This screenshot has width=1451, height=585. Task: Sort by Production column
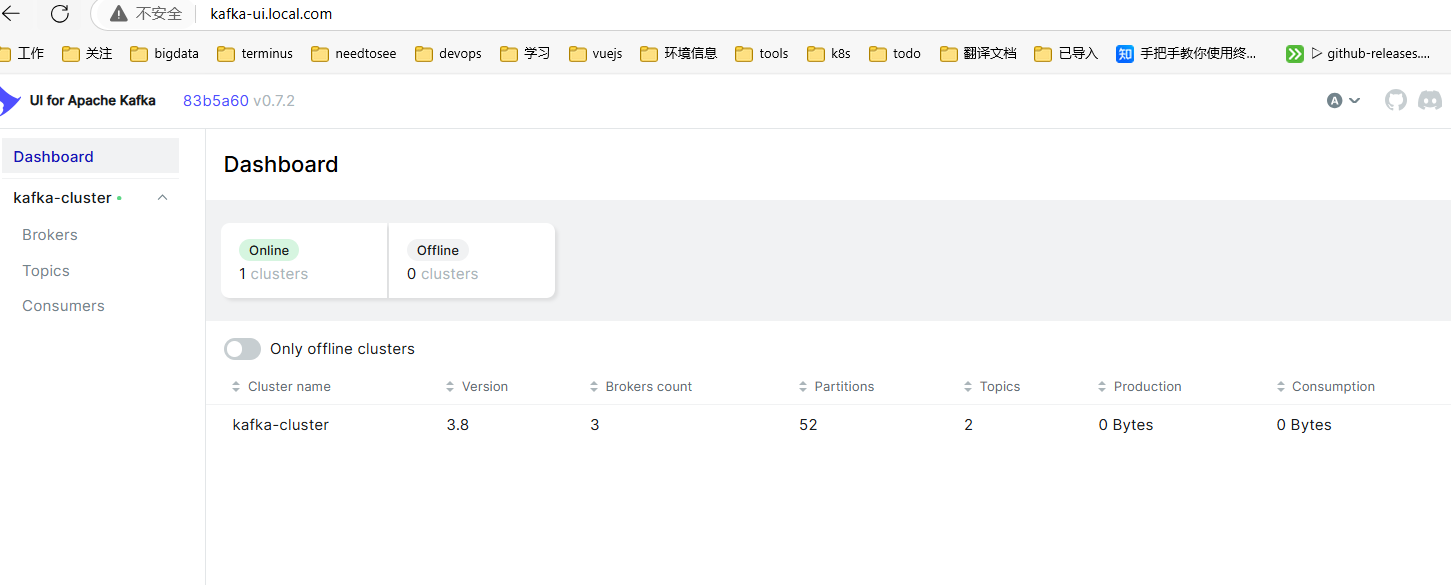click(1140, 386)
